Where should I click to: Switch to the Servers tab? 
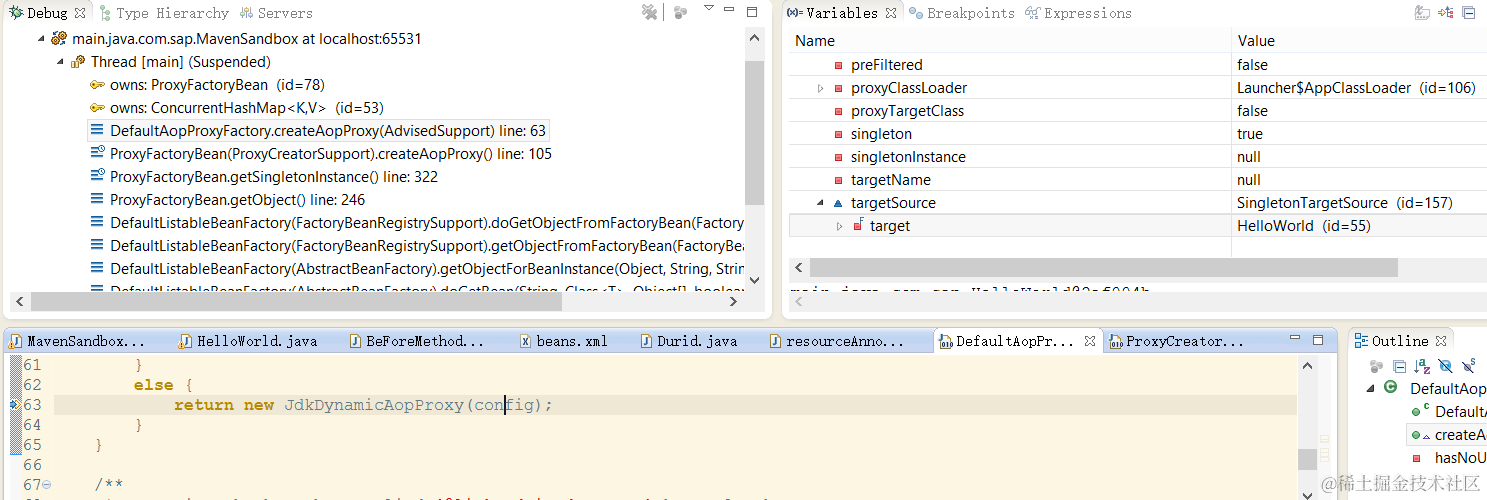click(x=275, y=13)
